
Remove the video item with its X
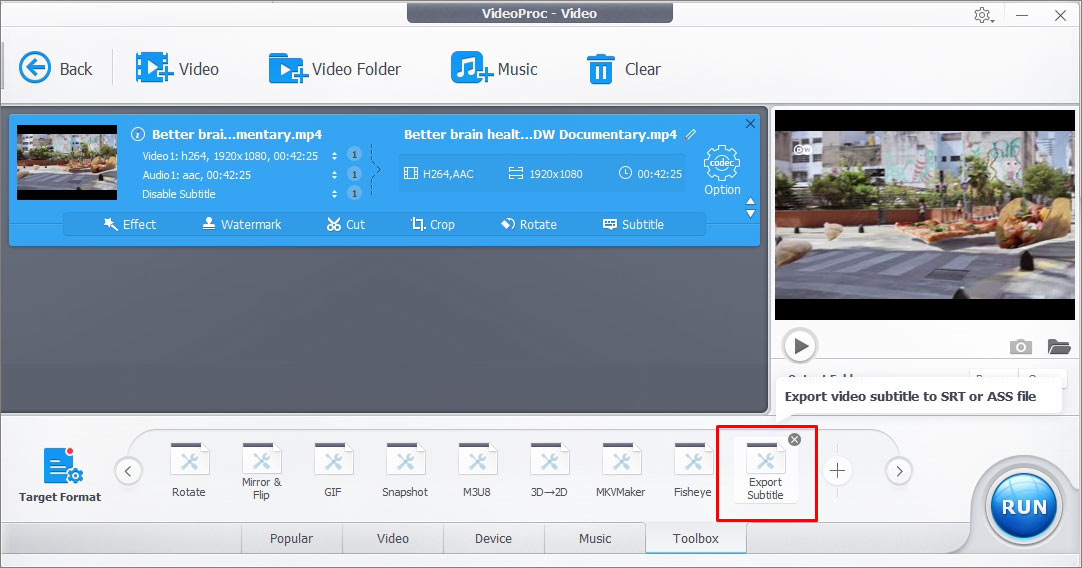coord(750,124)
